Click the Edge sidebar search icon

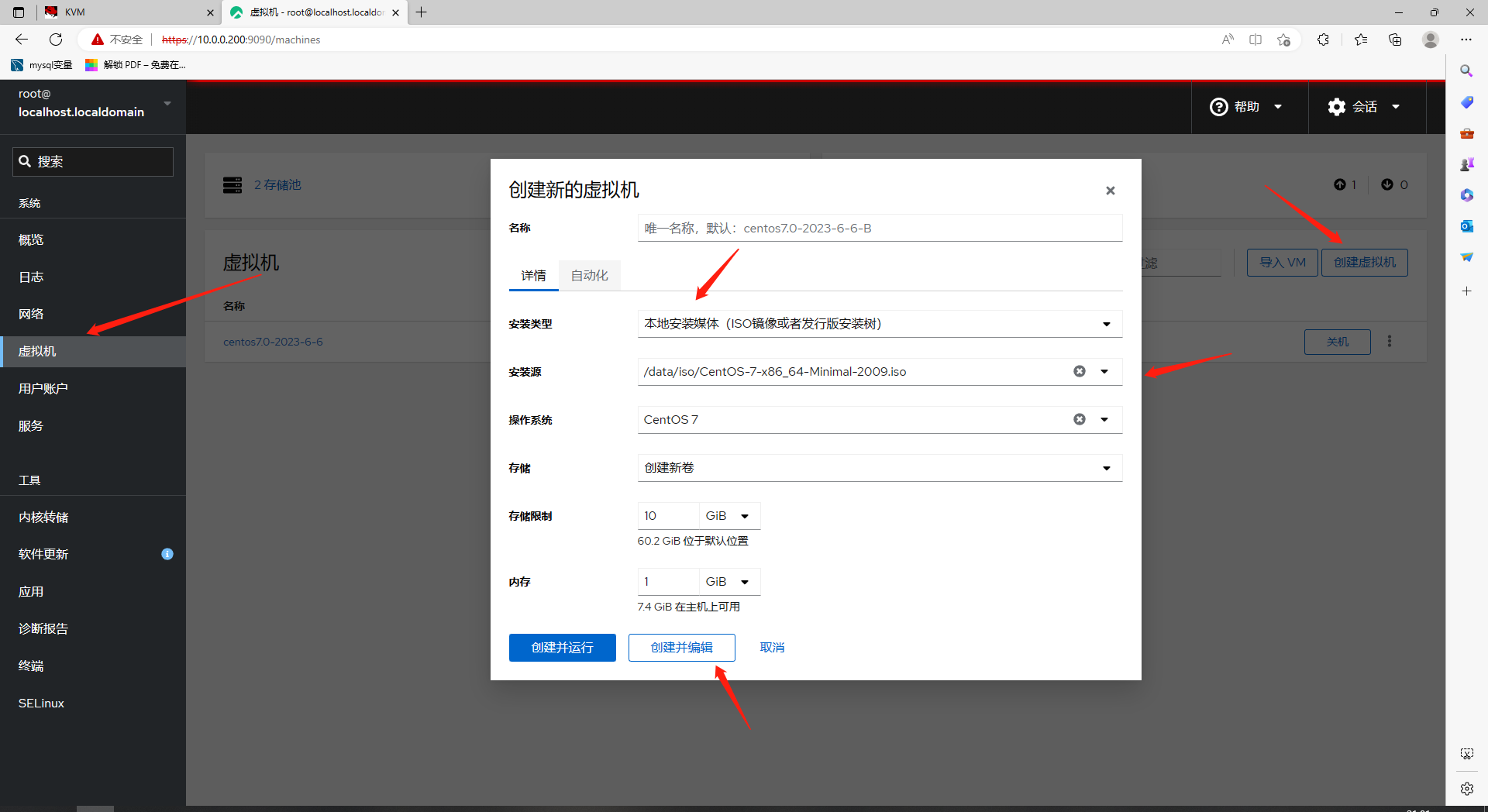click(1466, 71)
